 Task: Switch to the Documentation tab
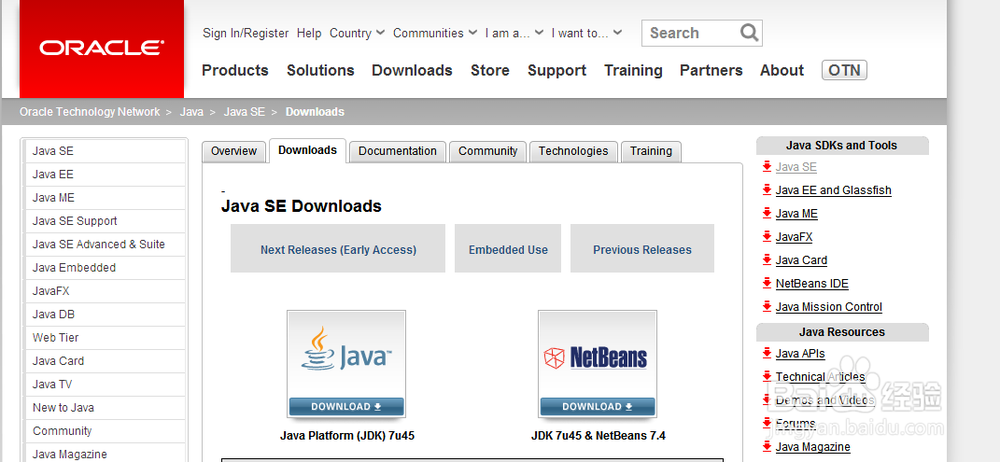click(x=397, y=151)
